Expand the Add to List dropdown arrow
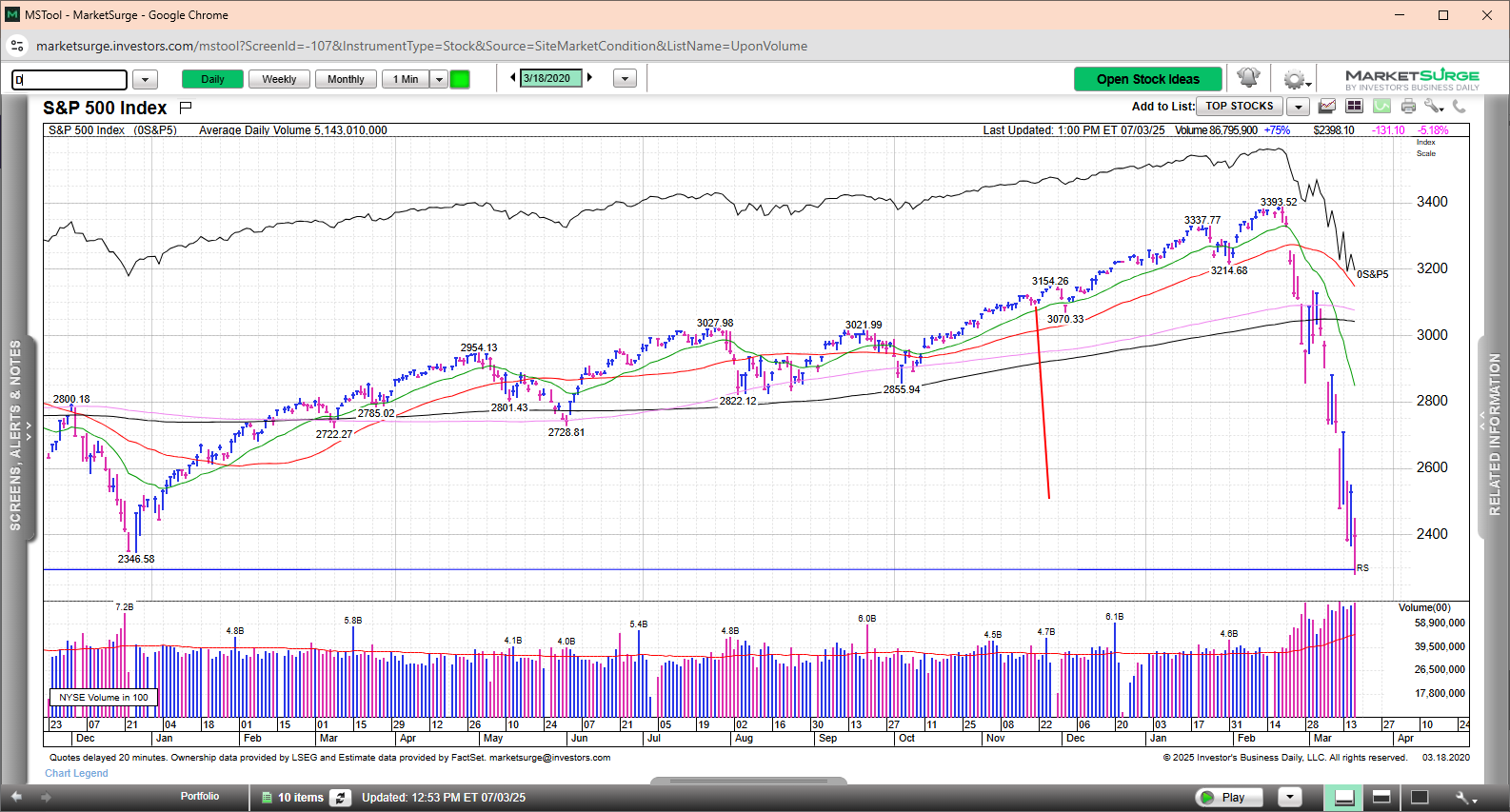This screenshot has height=812, width=1510. coord(1298,107)
